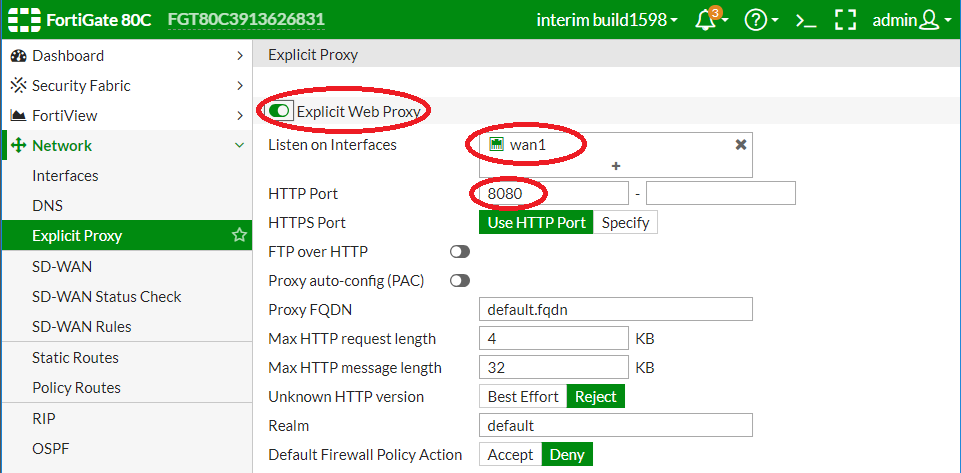This screenshot has height=473, width=961.
Task: Enable Proxy auto-config (PAC) toggle
Action: (x=460, y=281)
